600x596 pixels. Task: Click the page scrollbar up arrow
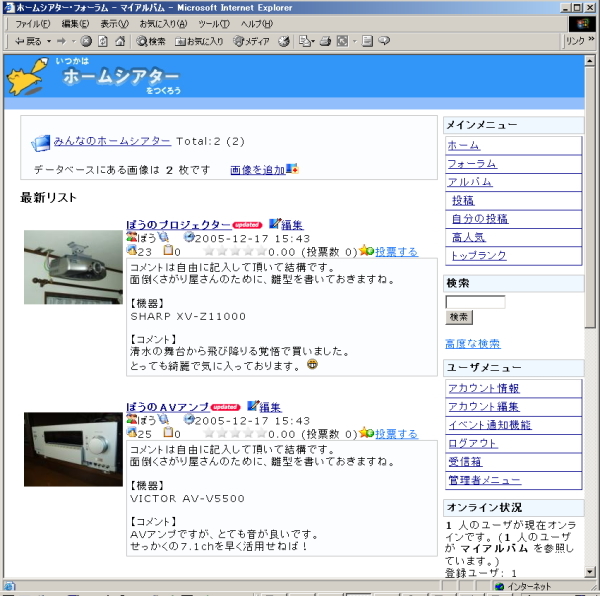coord(590,61)
